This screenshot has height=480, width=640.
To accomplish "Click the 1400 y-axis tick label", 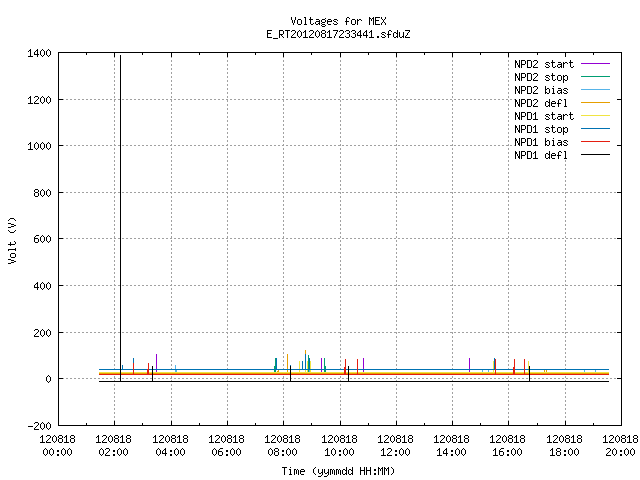I will [39, 53].
